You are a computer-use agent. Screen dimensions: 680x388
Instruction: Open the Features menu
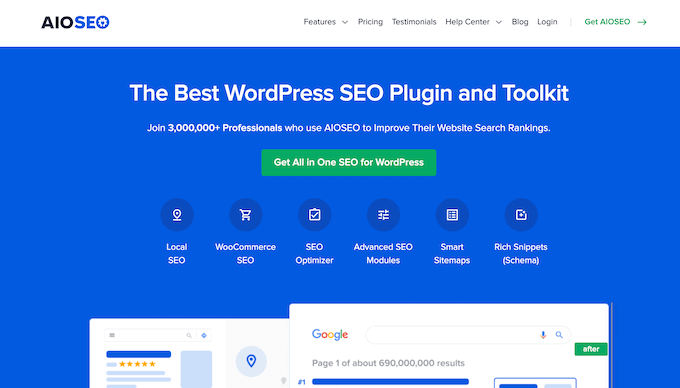coord(320,22)
